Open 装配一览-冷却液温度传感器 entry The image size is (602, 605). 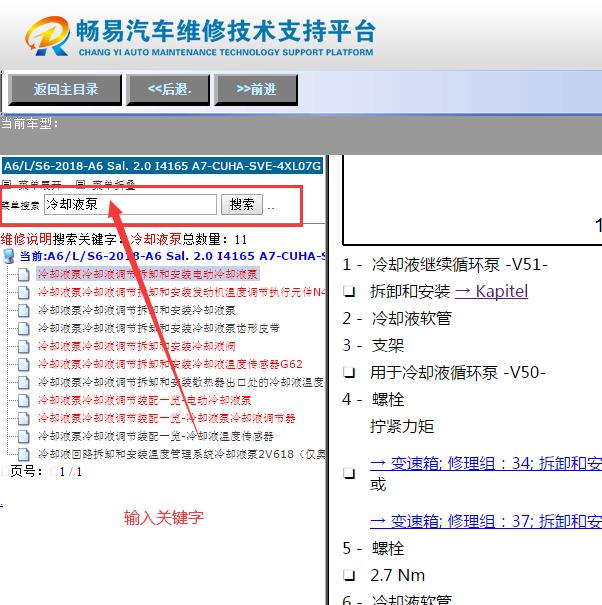156,436
